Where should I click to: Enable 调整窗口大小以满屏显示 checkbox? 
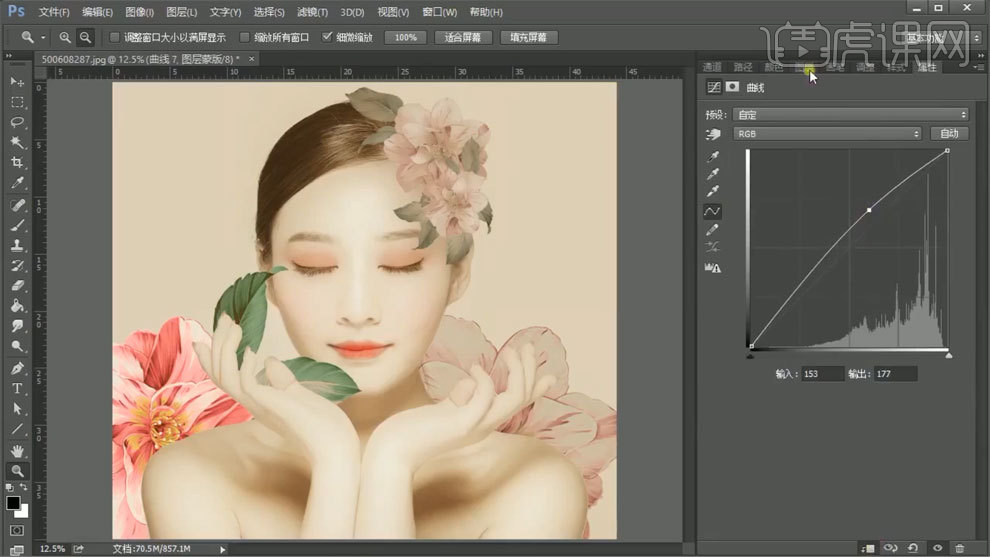[114, 37]
